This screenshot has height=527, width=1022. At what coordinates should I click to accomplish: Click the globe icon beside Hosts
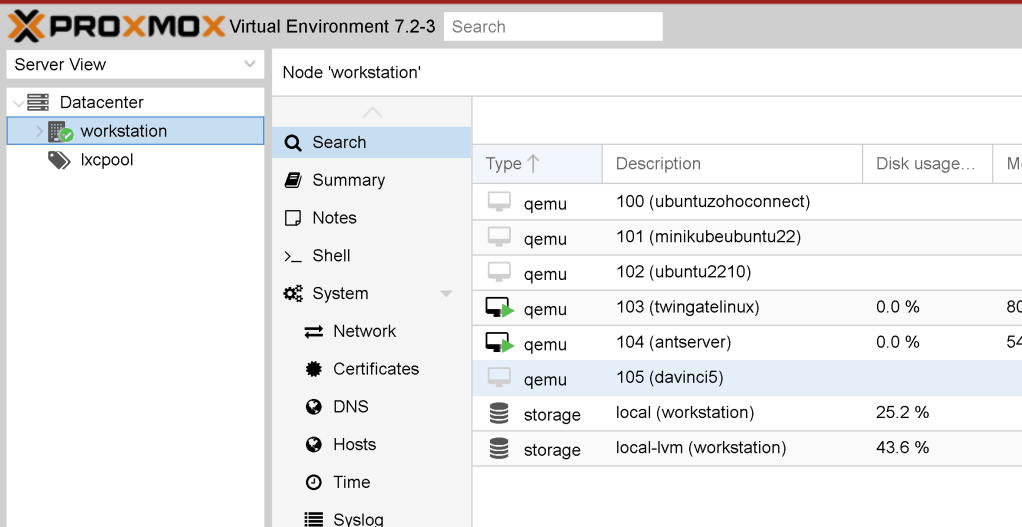(314, 445)
